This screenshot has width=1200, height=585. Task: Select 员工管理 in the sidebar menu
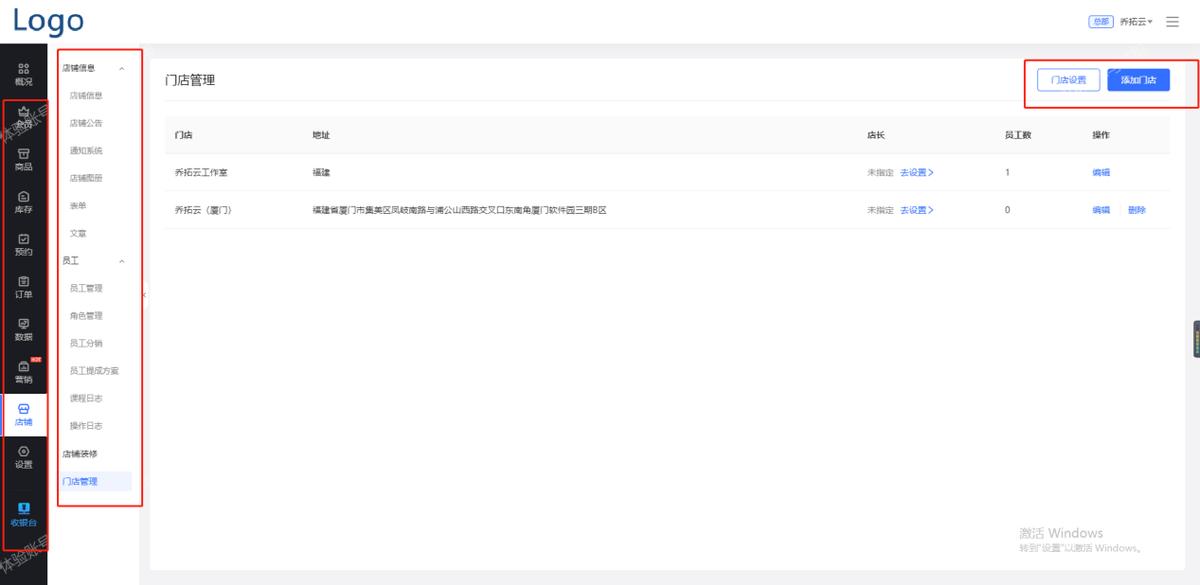click(85, 287)
